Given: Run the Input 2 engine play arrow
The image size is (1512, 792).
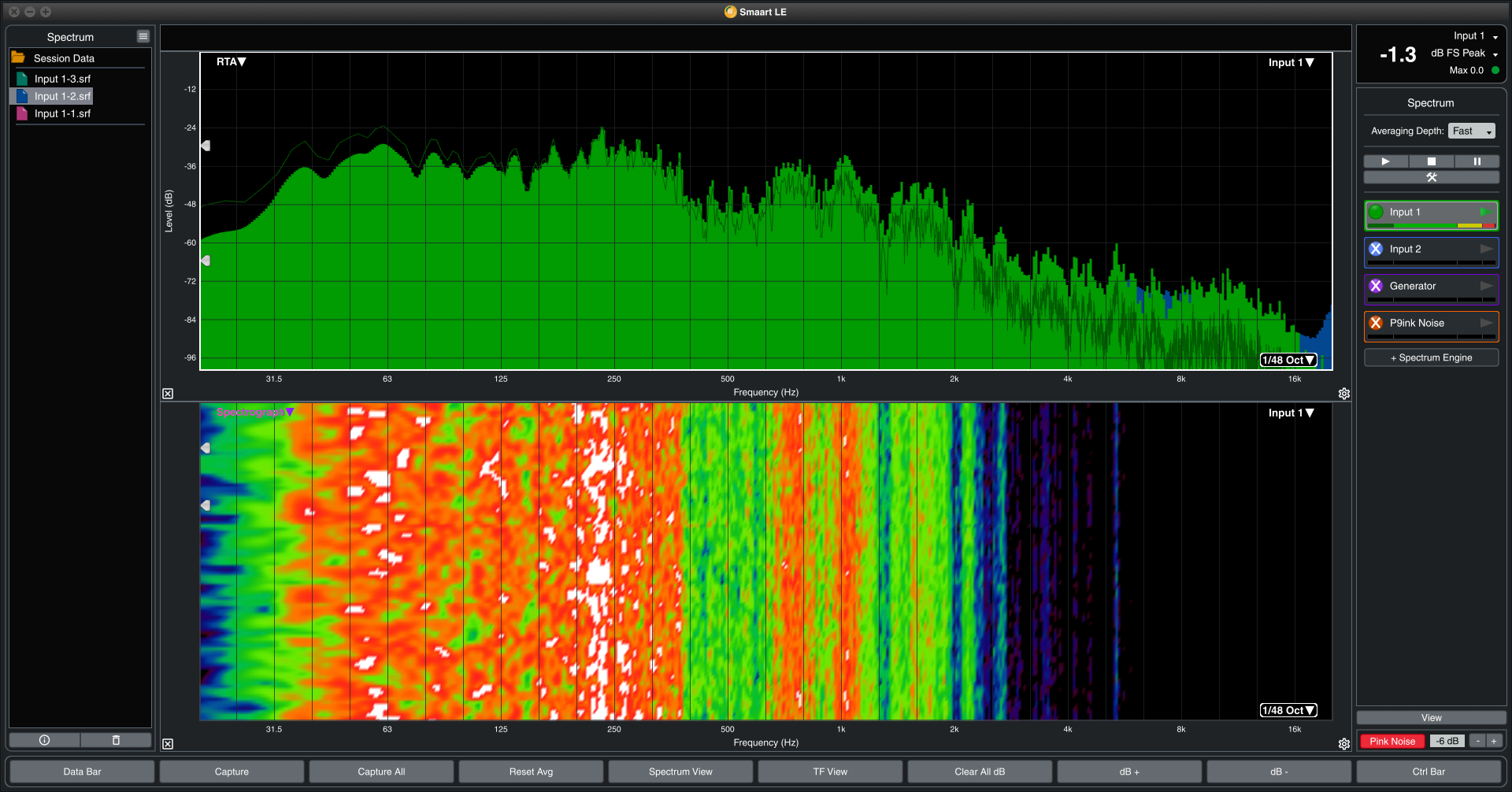Looking at the screenshot, I should (1486, 249).
